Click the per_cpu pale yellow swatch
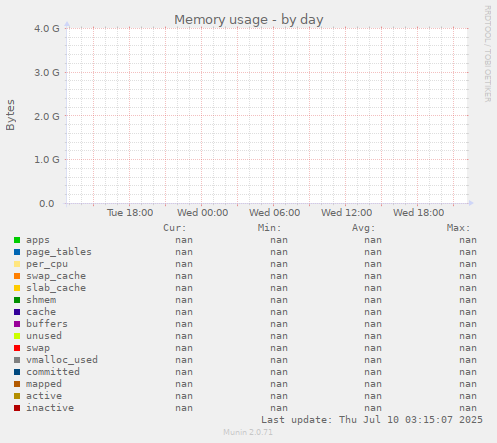 click(17, 264)
